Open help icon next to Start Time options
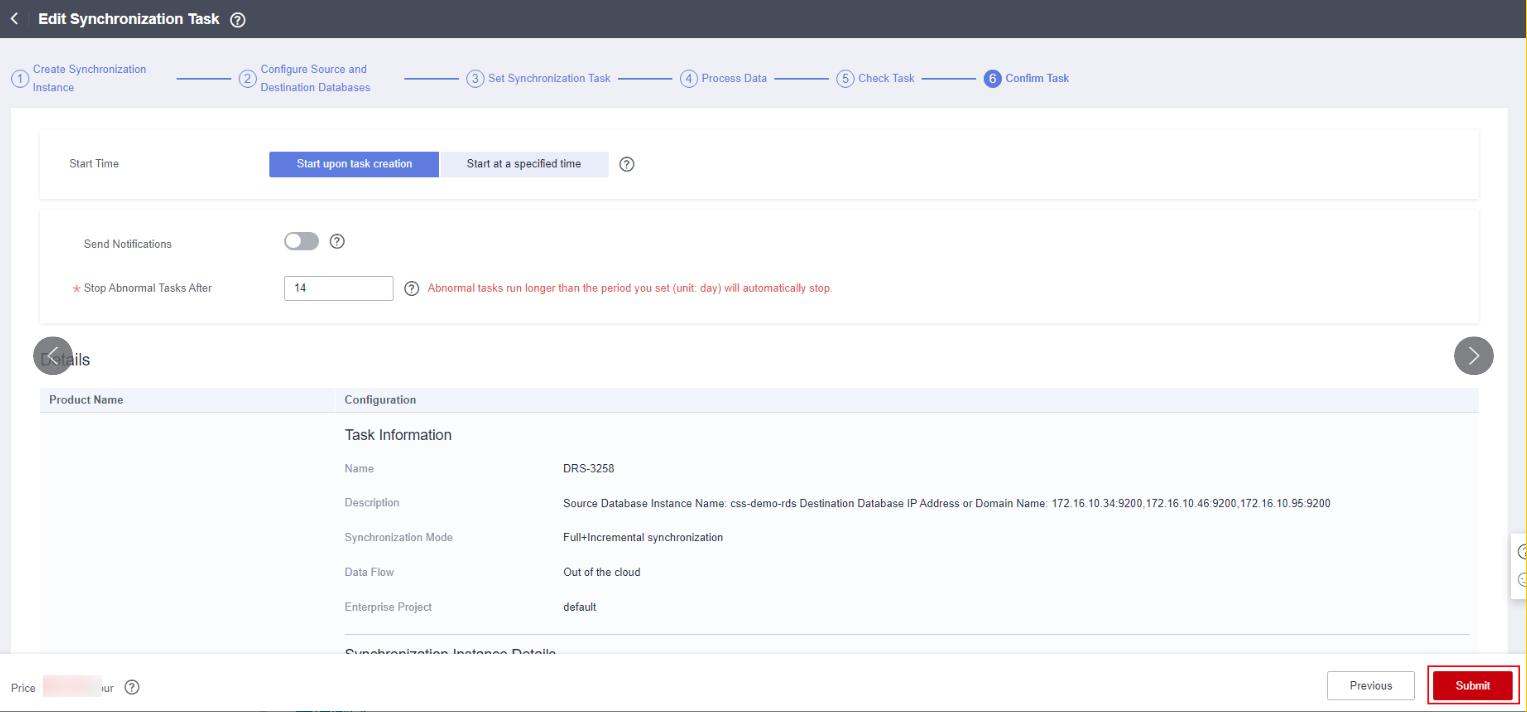The width and height of the screenshot is (1527, 712). 627,164
